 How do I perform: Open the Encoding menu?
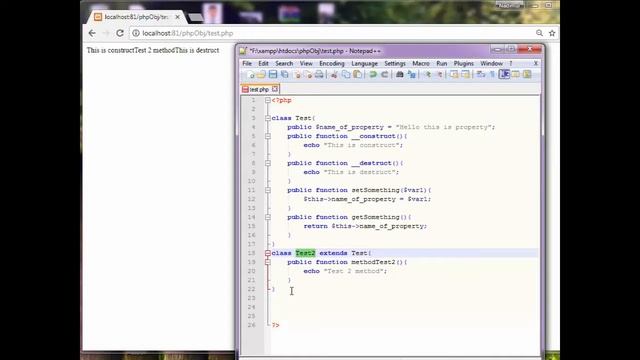click(x=332, y=63)
